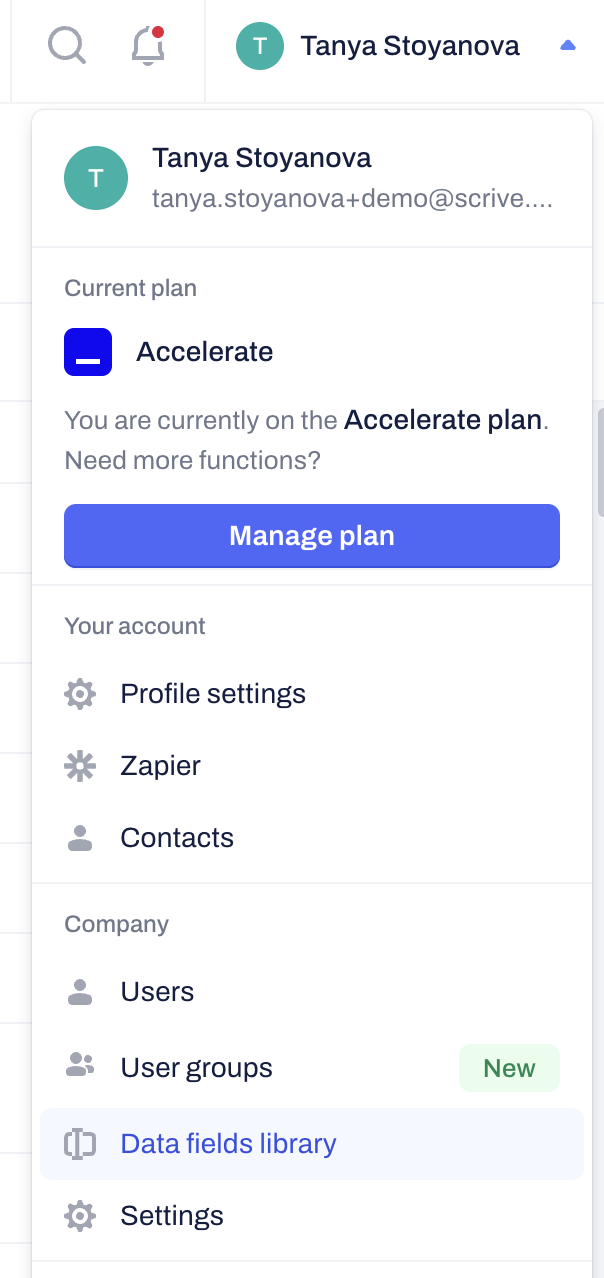Collapse the account menu with blue arrow

tap(568, 45)
